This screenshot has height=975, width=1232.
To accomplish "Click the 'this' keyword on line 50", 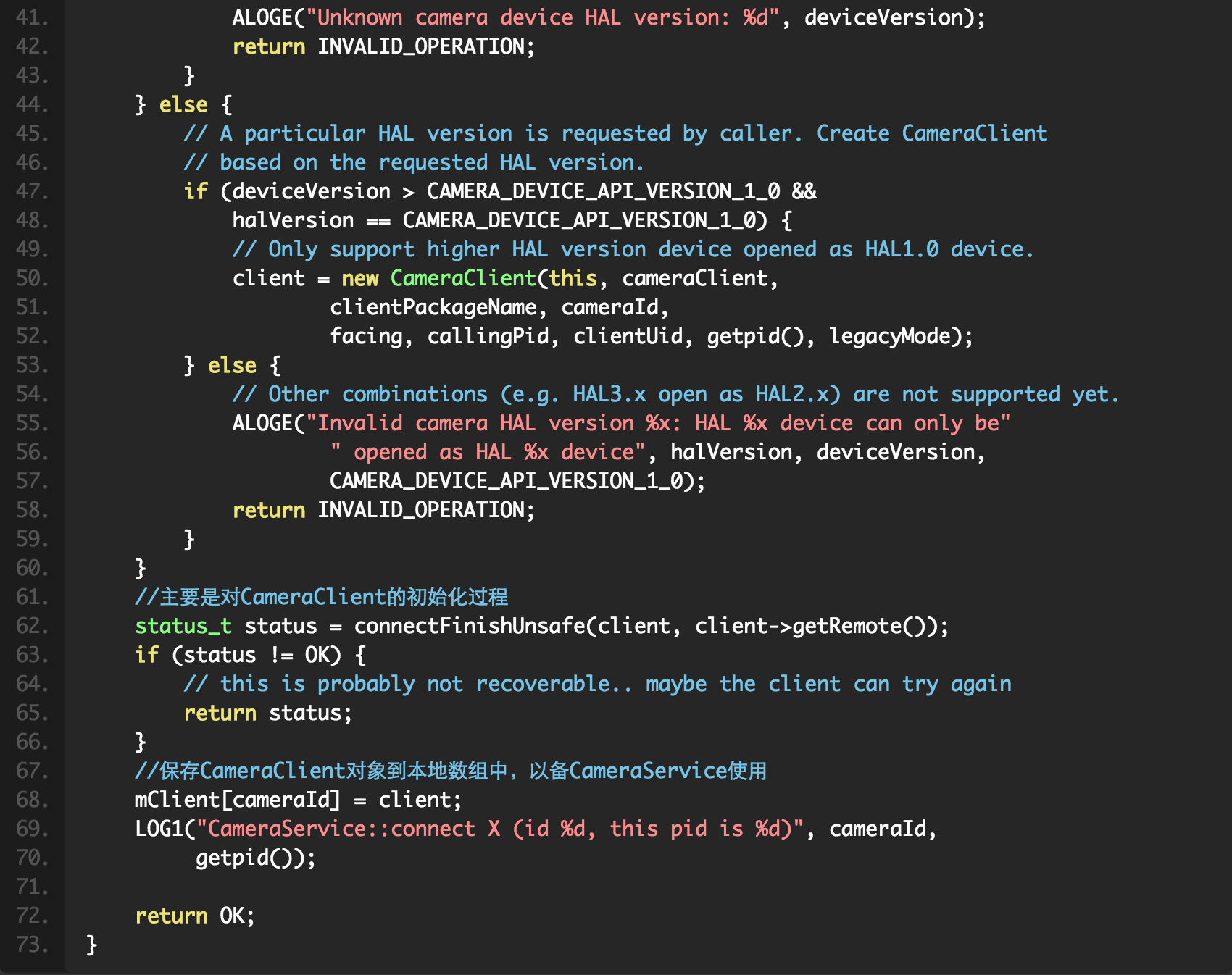I will (573, 278).
